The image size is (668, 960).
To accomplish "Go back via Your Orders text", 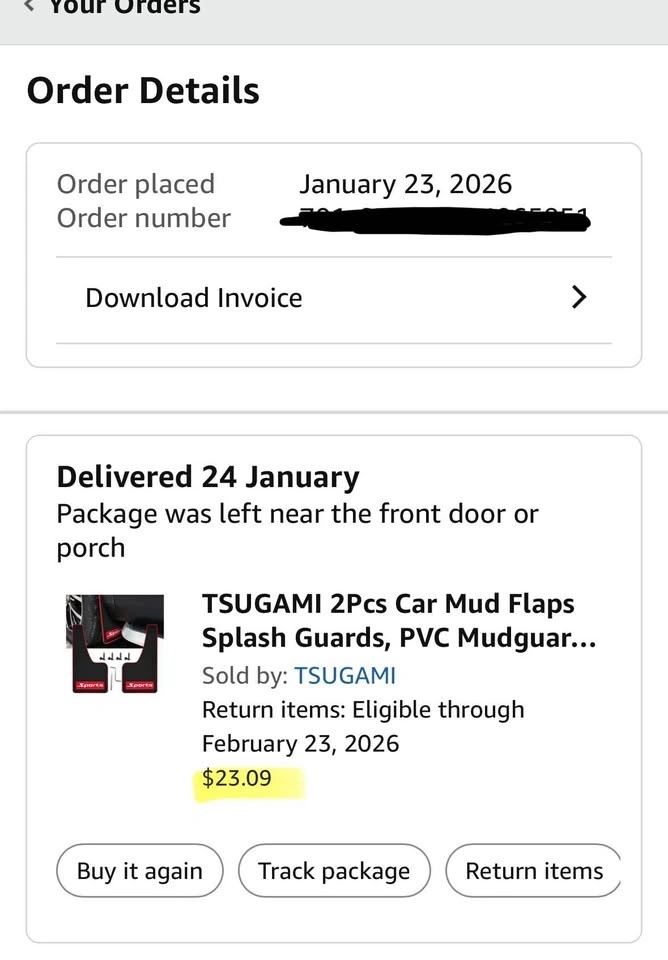I will (x=125, y=7).
